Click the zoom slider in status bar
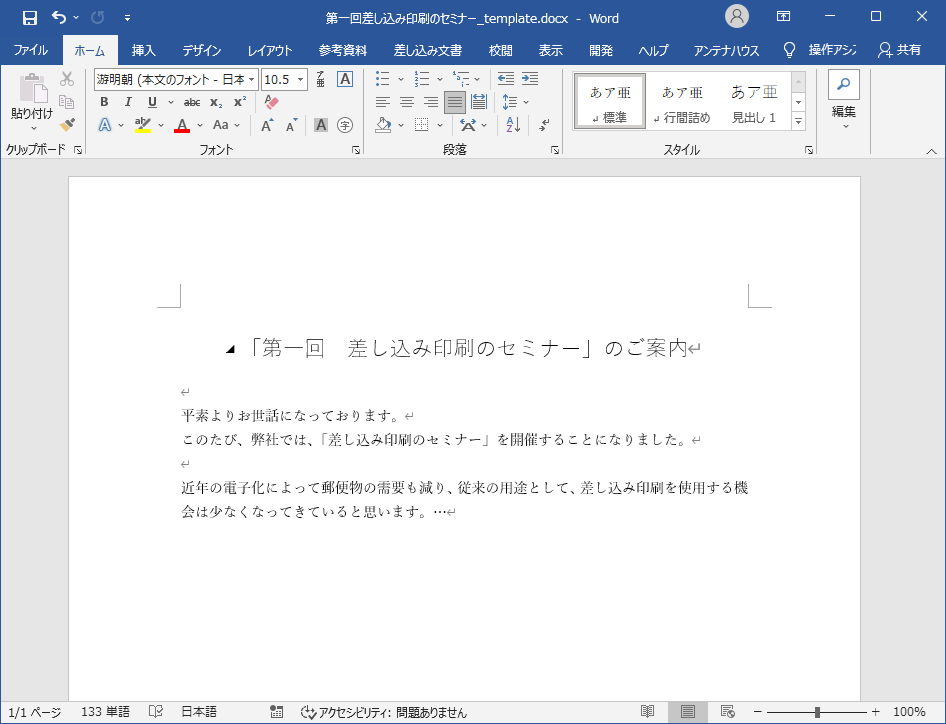The width and height of the screenshot is (946, 724). 818,712
